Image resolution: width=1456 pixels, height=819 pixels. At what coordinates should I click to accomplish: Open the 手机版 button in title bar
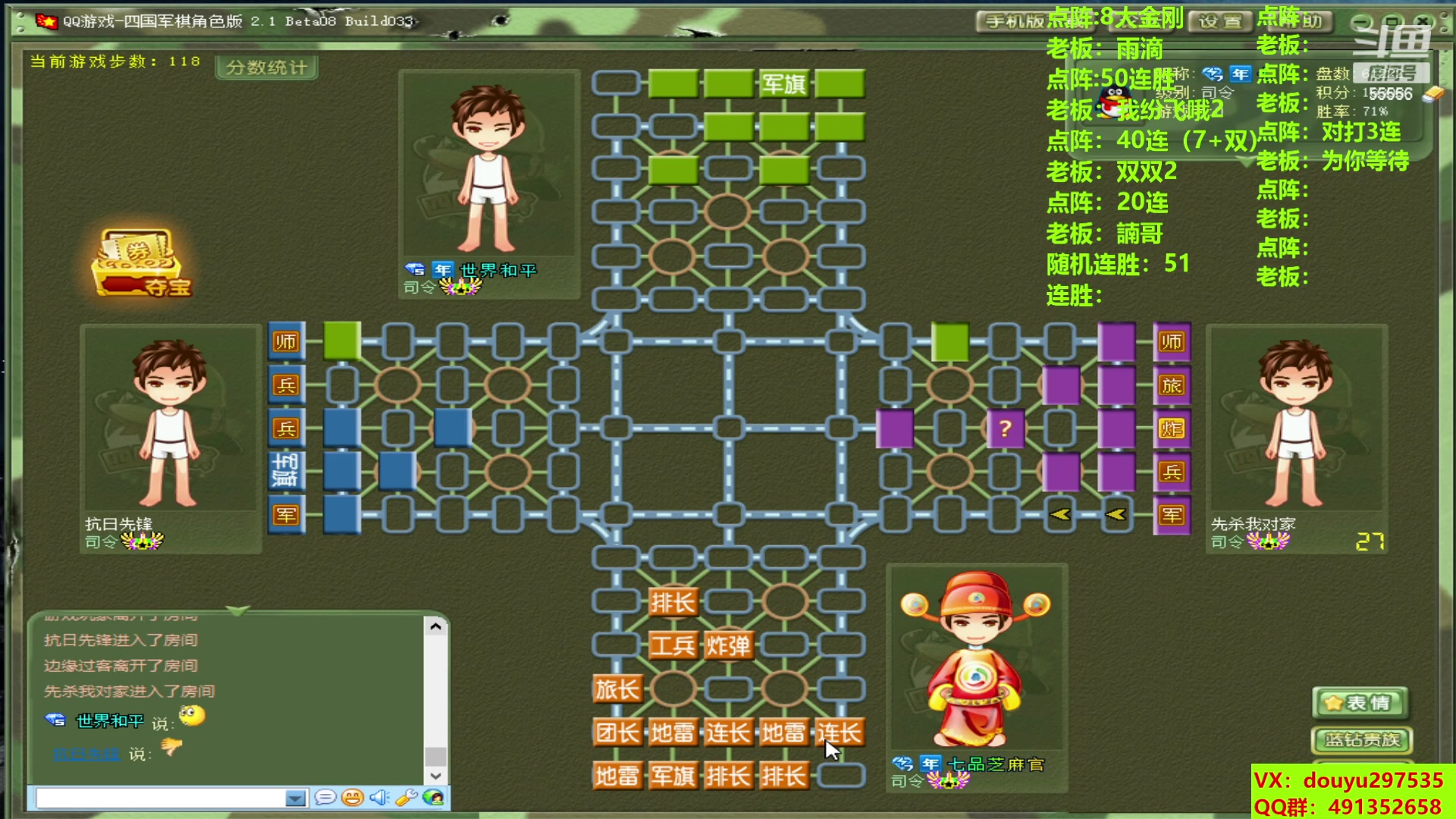(1015, 21)
